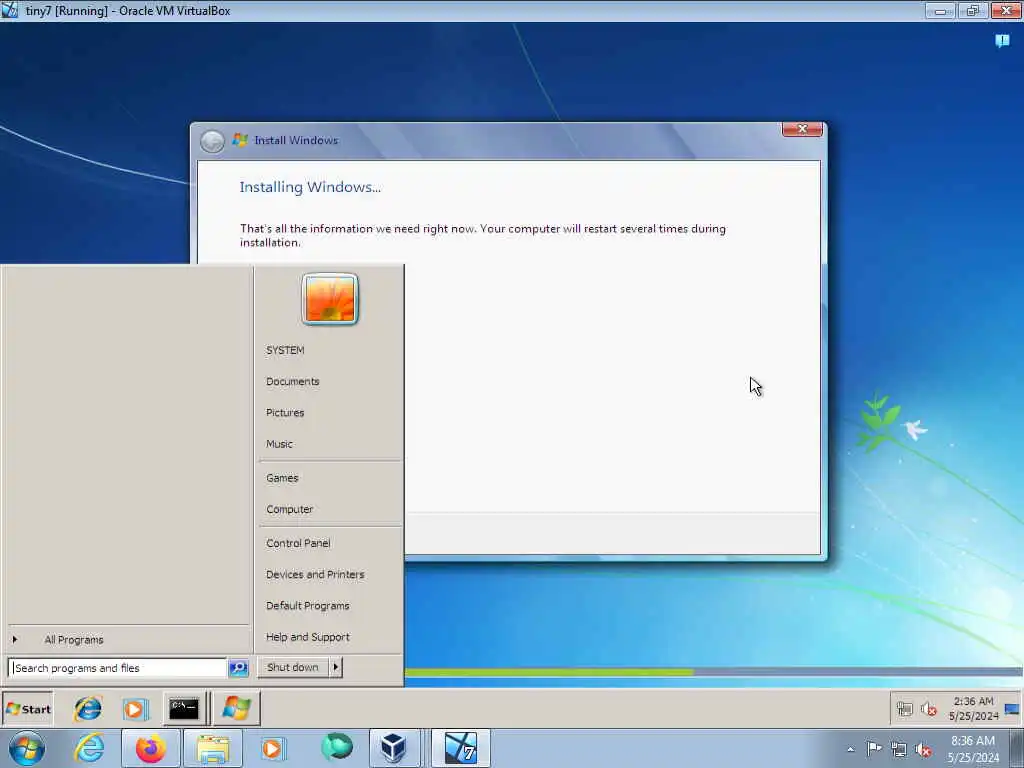The height and width of the screenshot is (768, 1024).
Task: Click the back arrow in Install Windows
Action: click(212, 141)
